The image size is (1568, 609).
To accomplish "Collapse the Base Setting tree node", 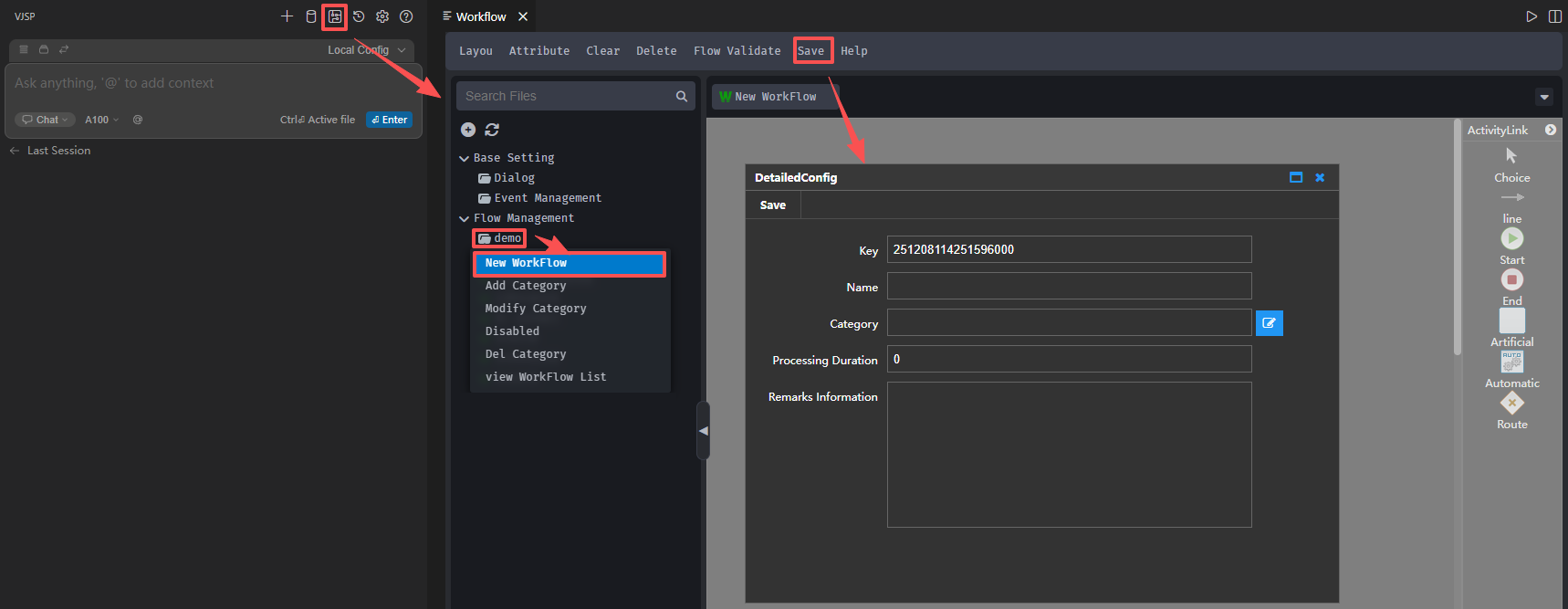I will click(464, 159).
